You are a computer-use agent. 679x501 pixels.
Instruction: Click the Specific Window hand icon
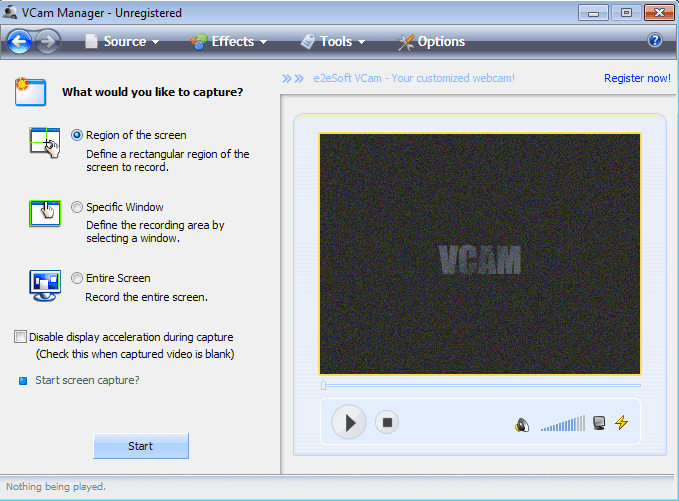45,213
